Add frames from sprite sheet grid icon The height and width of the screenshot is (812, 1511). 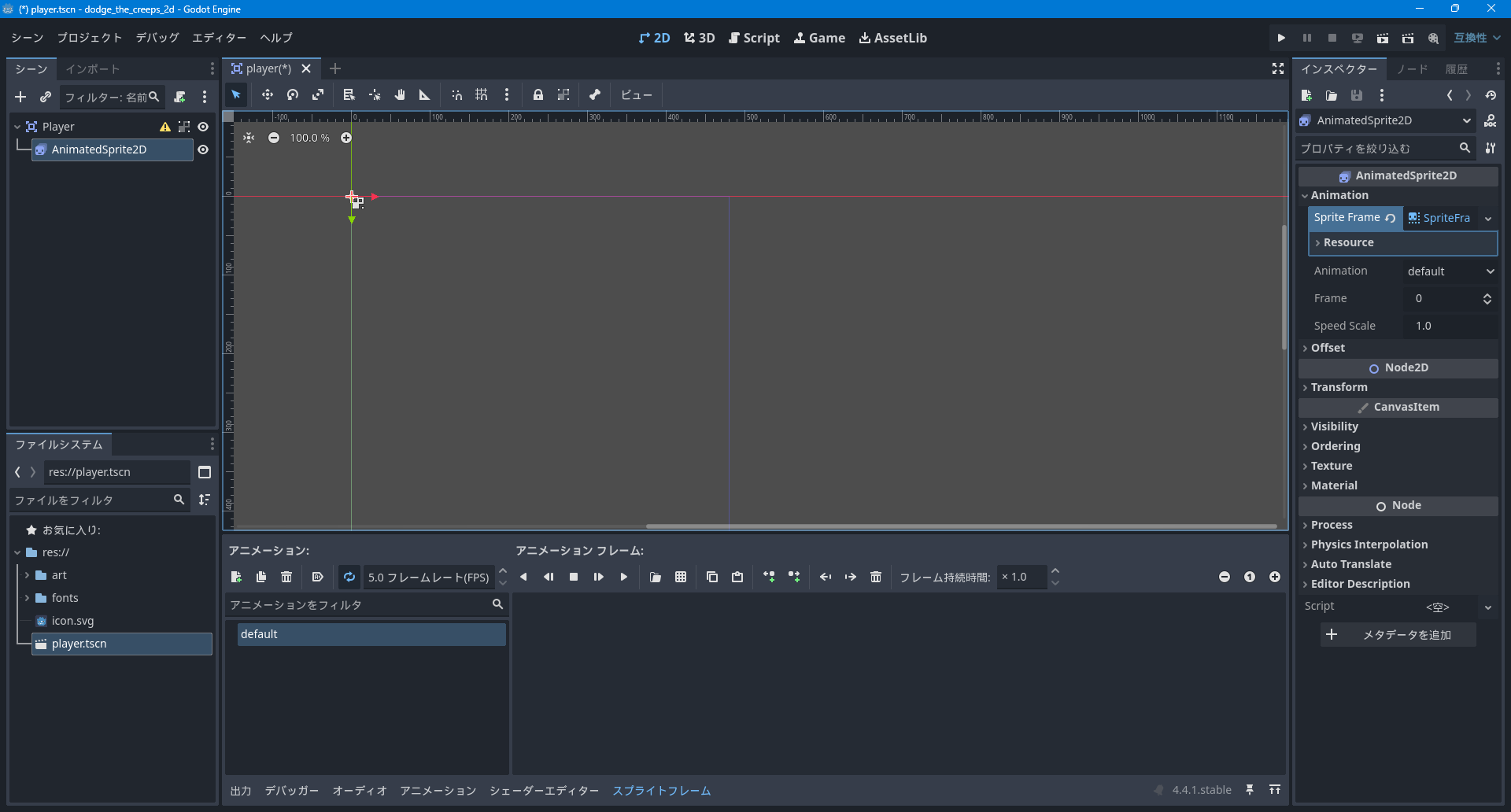[681, 577]
